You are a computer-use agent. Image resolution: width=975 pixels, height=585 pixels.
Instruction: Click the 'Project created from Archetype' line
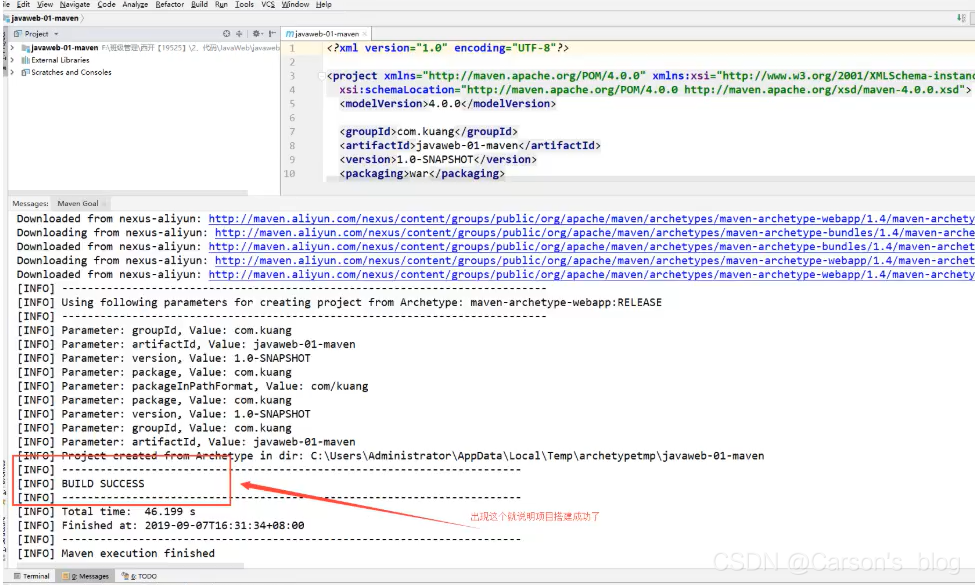390,456
